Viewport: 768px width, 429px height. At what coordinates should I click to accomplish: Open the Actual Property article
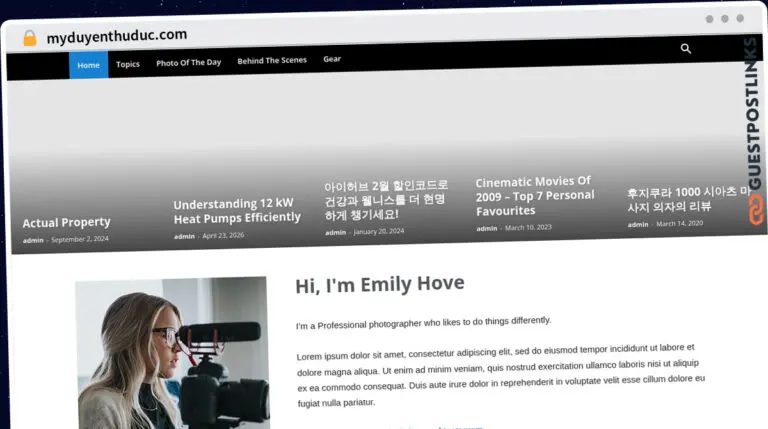pos(67,222)
